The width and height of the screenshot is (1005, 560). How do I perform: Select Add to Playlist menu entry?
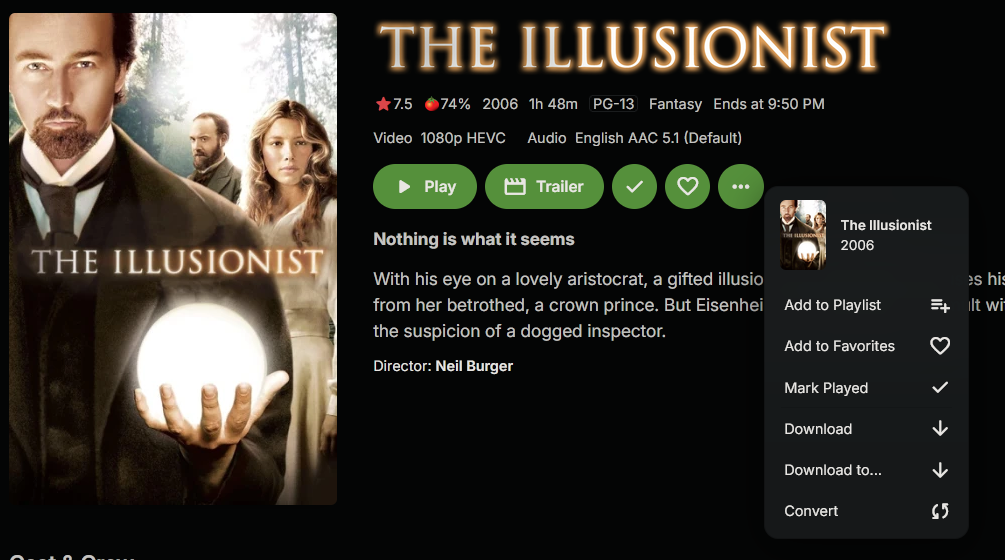coord(866,305)
